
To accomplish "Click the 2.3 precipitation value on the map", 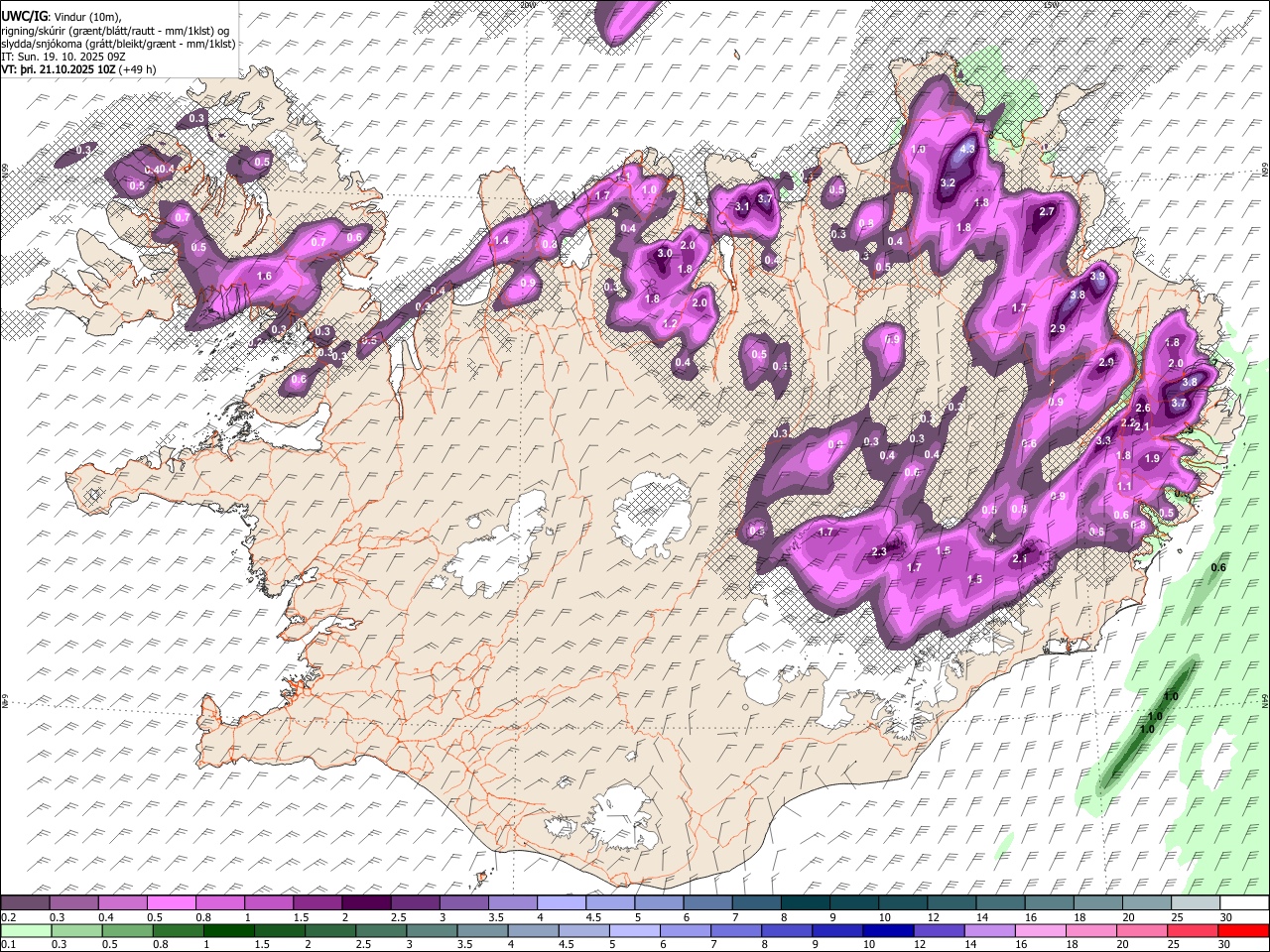I will coord(879,552).
